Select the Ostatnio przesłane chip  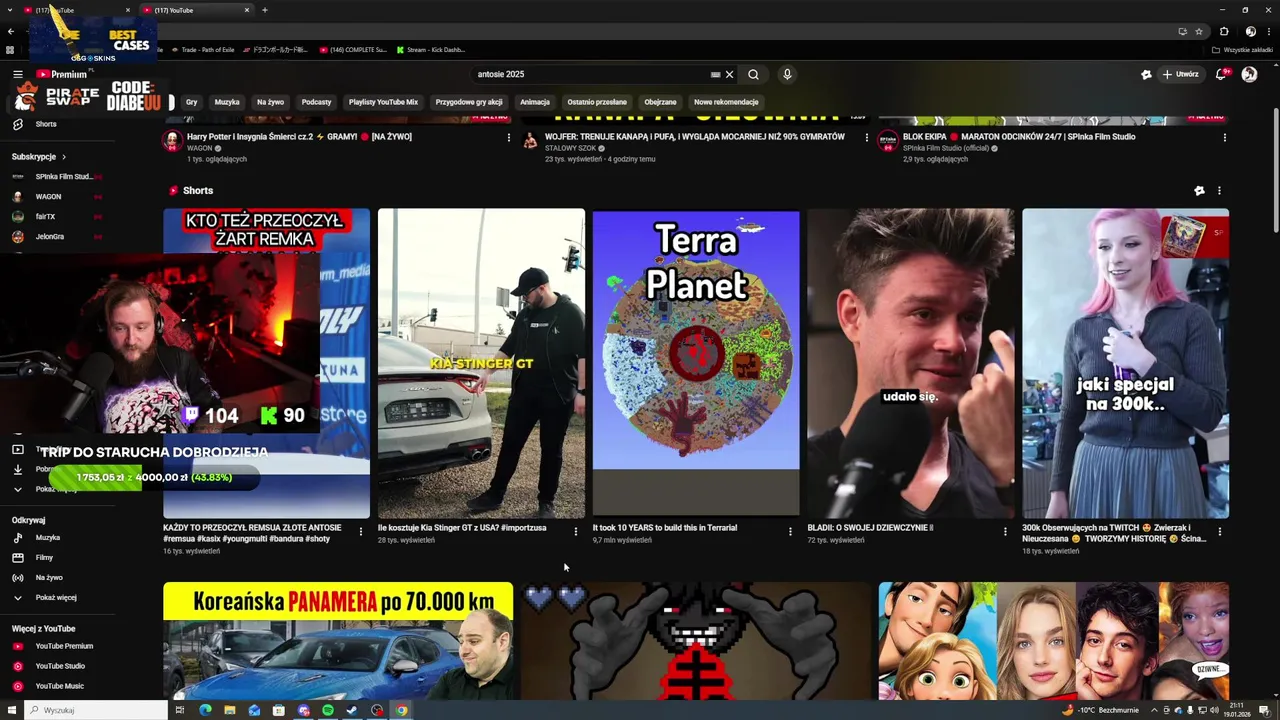[597, 102]
